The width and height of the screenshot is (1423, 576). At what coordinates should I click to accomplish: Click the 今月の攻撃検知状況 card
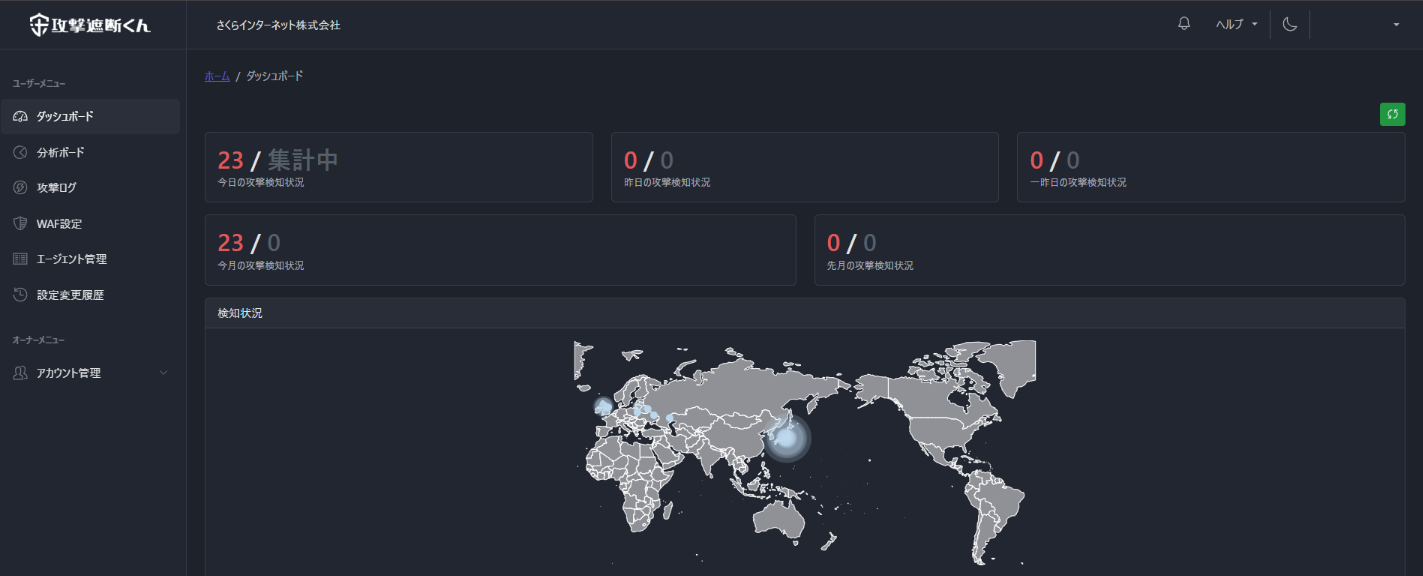coord(500,250)
